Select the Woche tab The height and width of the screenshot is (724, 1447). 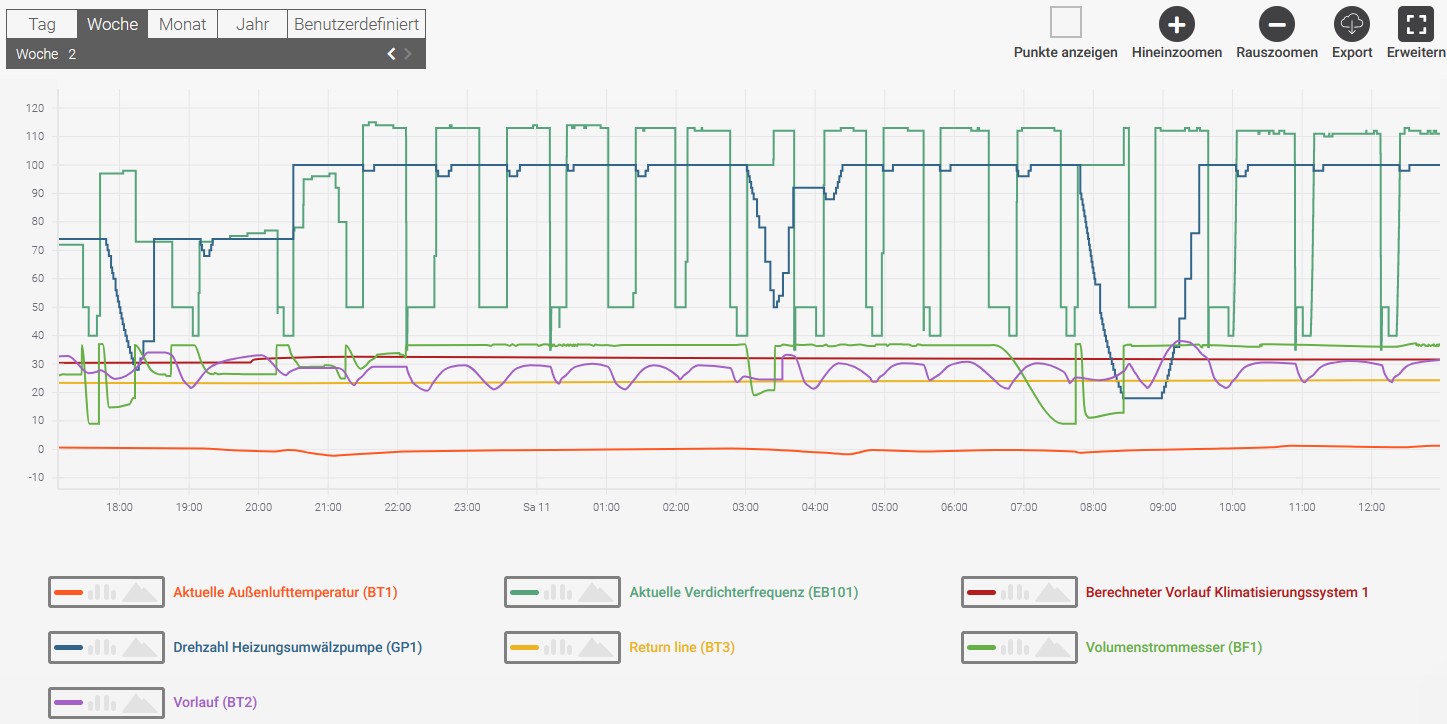tap(112, 24)
